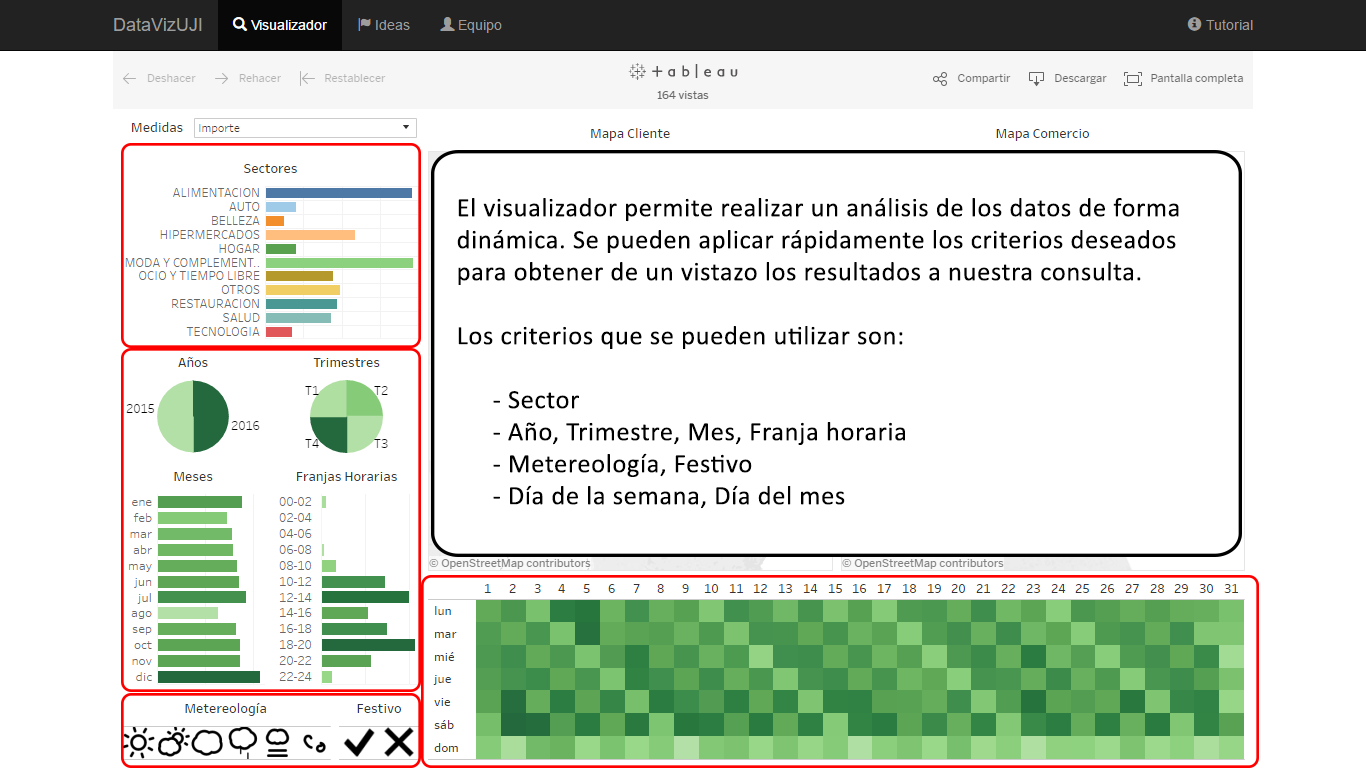This screenshot has height=768, width=1366.
Task: Click the MODA Y COMPLEMENT.. sector bar
Action: 339,263
